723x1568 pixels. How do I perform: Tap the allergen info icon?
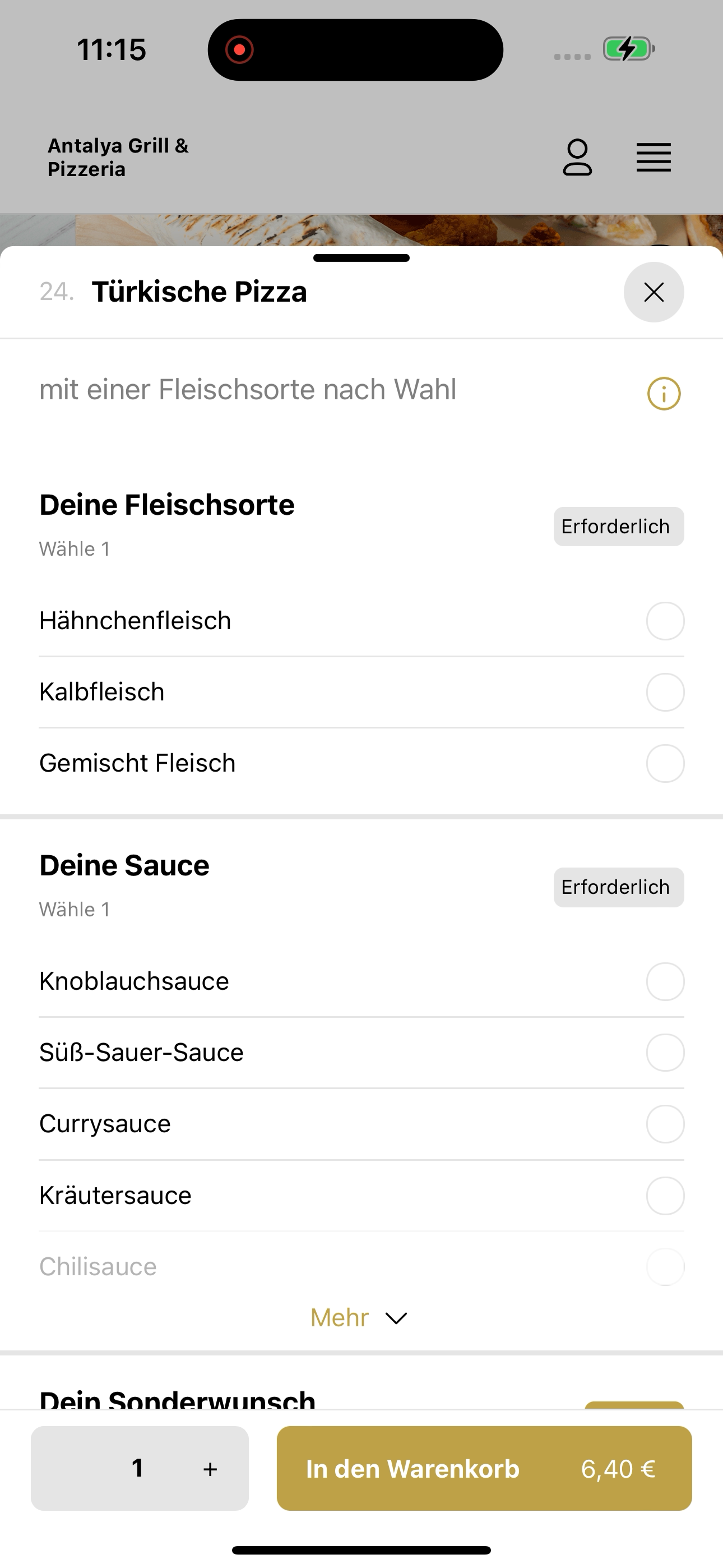tap(664, 394)
